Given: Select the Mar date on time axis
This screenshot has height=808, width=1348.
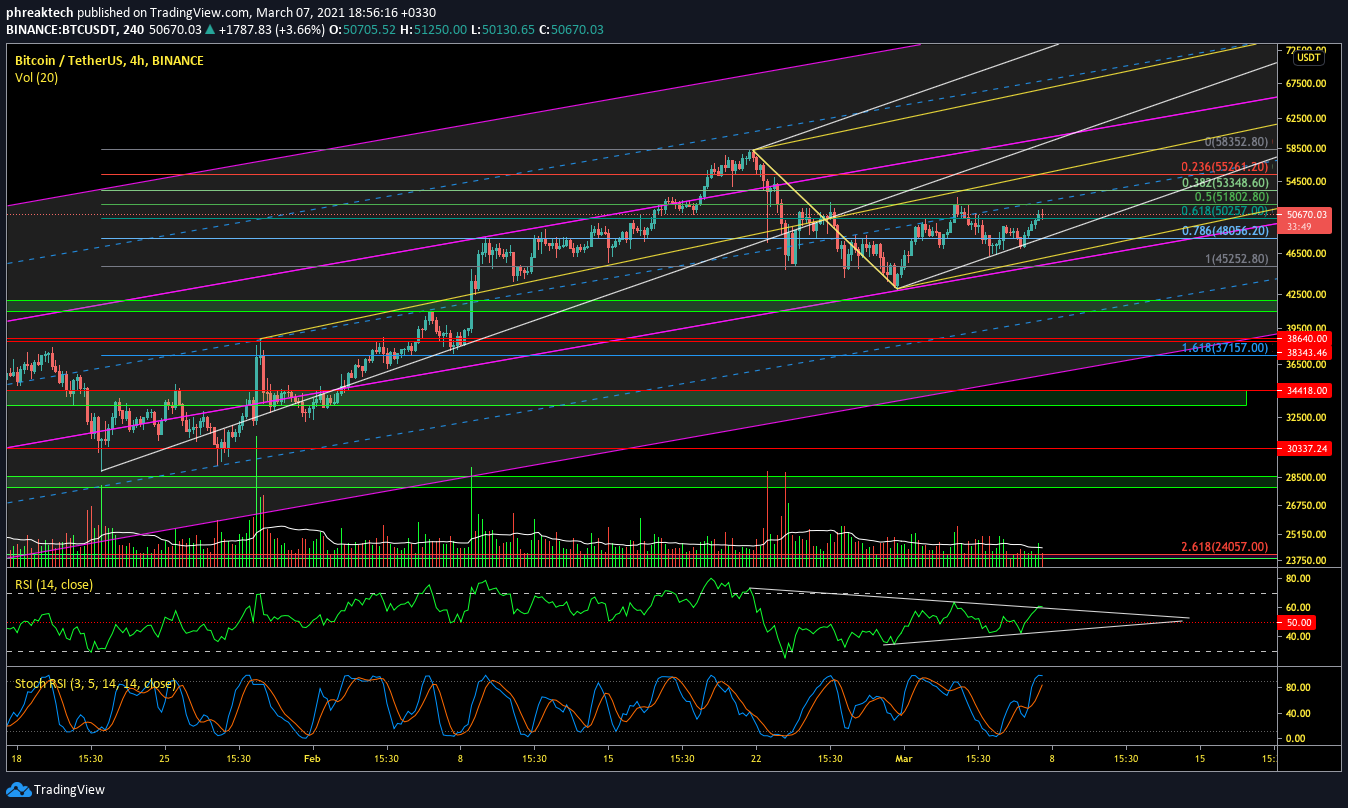Looking at the screenshot, I should 905,758.
